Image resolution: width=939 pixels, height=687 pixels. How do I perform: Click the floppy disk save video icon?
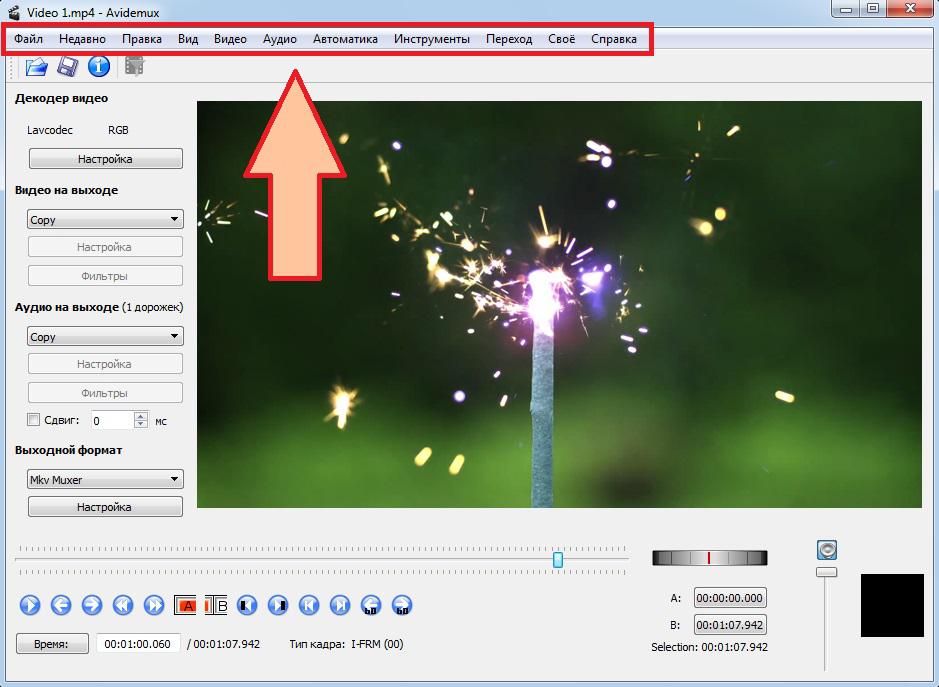tap(67, 67)
